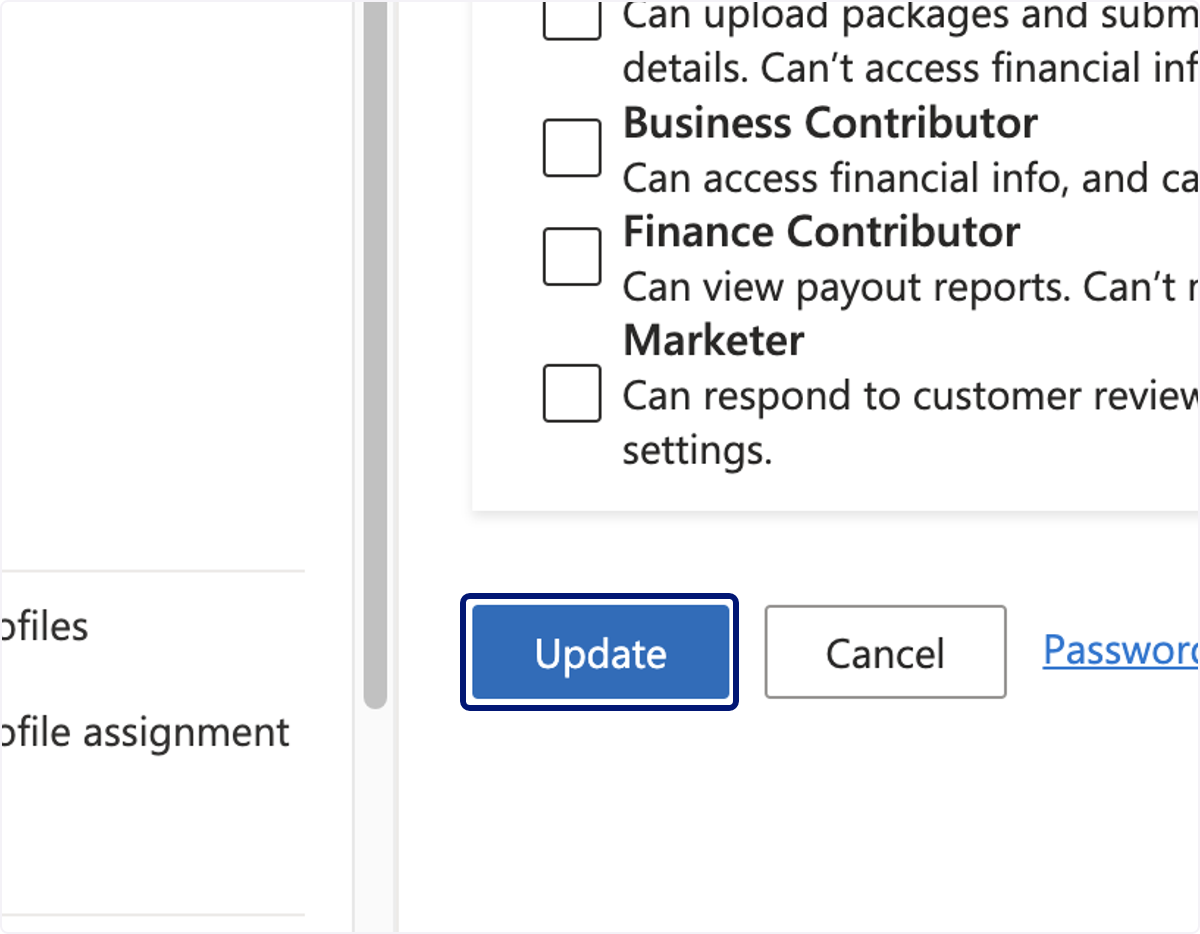Viewport: 1200px width, 934px height.
Task: Open the sidebar item ending in 'ofiles'
Action: click(44, 627)
